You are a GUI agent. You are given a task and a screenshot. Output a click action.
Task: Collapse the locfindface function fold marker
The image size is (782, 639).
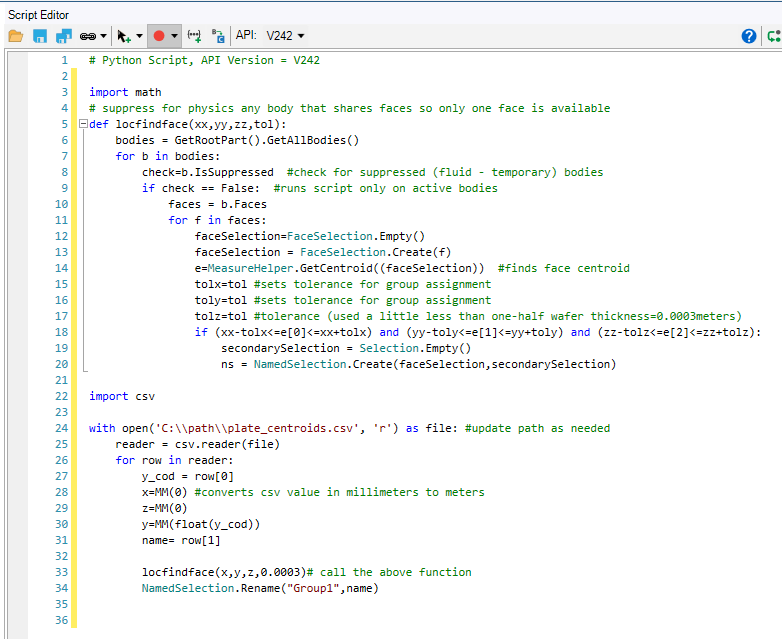point(82,124)
